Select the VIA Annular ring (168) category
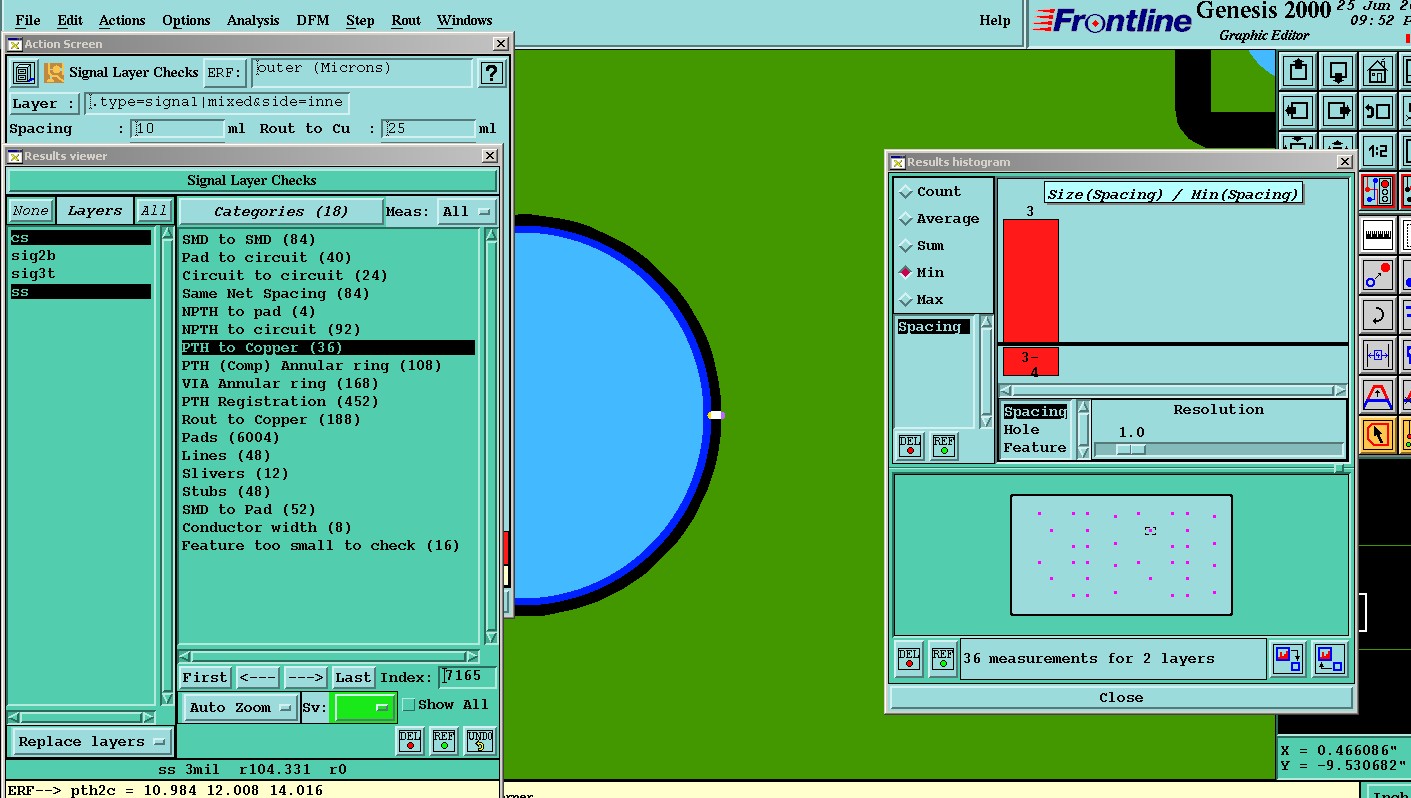Screen dimensions: 1411x798 click(x=280, y=383)
